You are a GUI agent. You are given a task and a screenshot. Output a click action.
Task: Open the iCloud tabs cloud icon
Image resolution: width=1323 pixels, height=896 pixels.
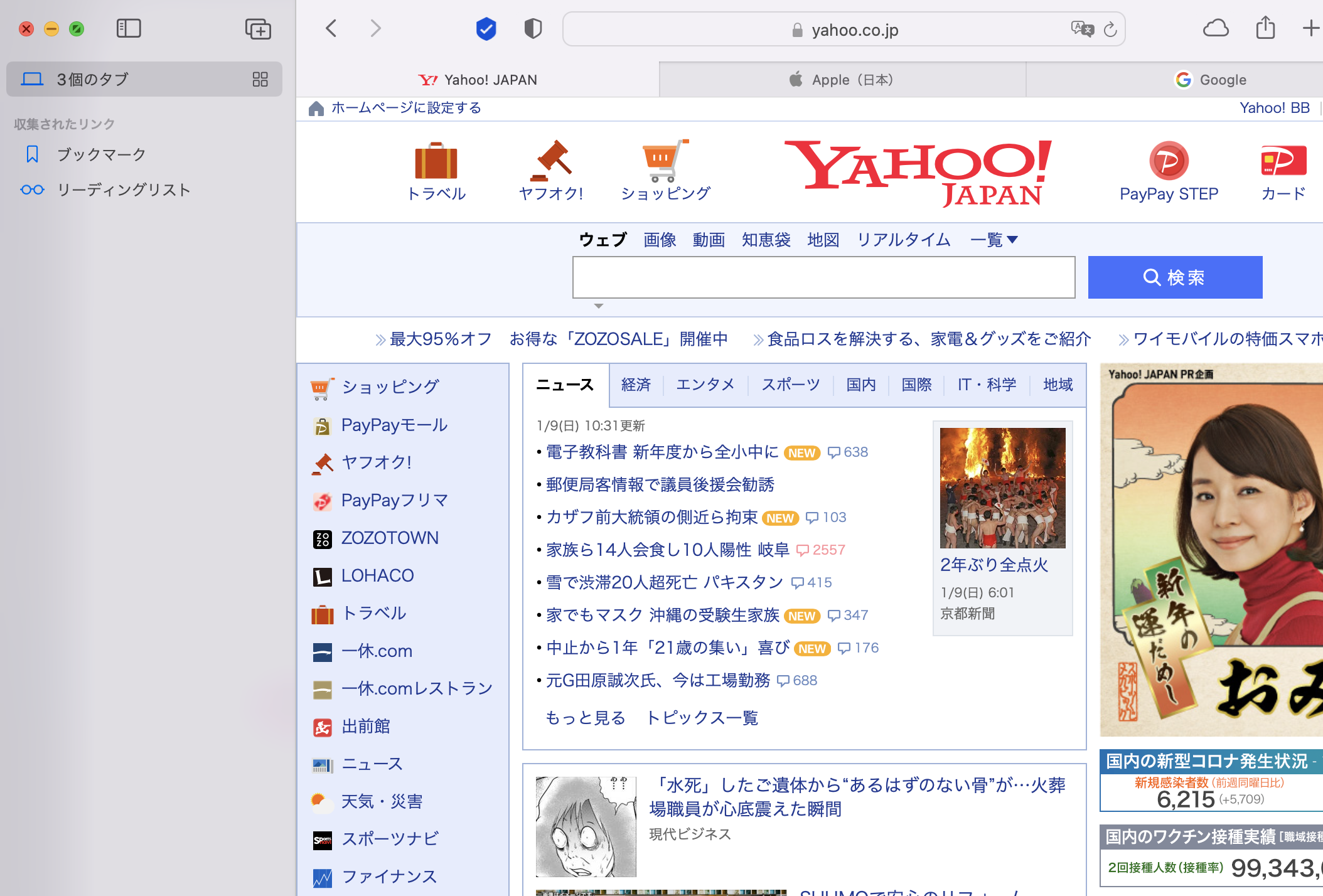[1216, 28]
